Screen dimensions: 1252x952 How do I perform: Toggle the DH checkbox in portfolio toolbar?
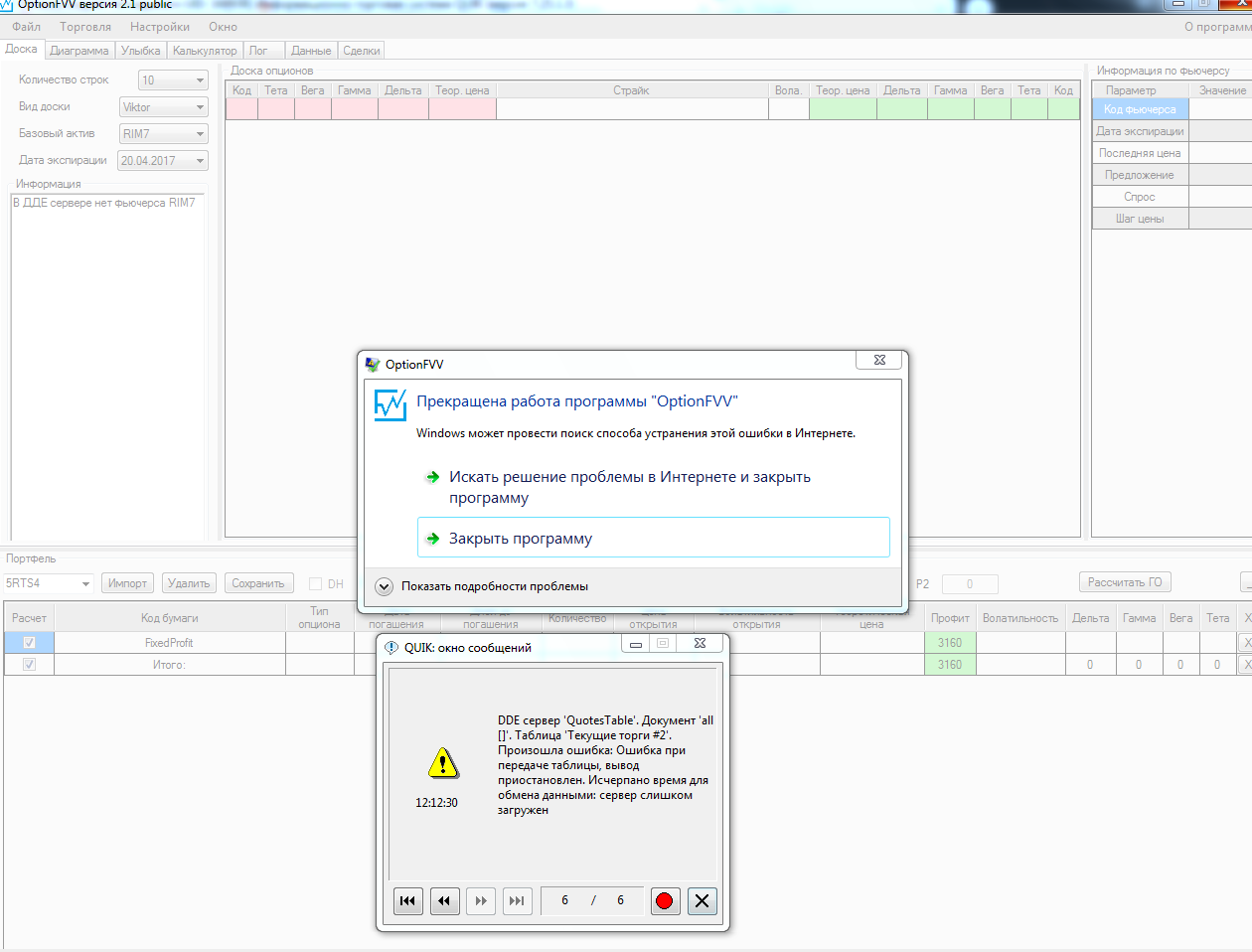(315, 584)
